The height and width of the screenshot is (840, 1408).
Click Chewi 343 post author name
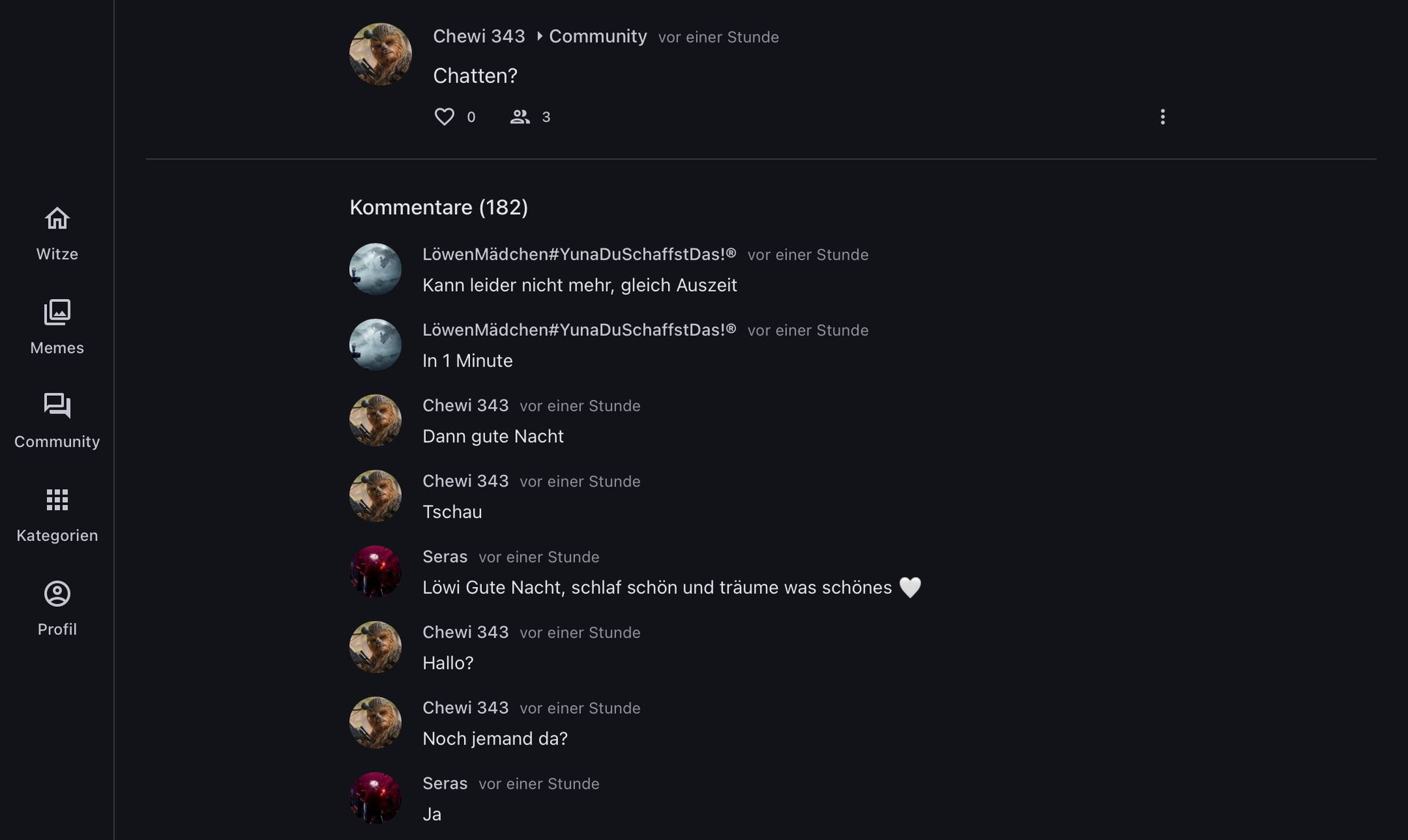pos(479,37)
